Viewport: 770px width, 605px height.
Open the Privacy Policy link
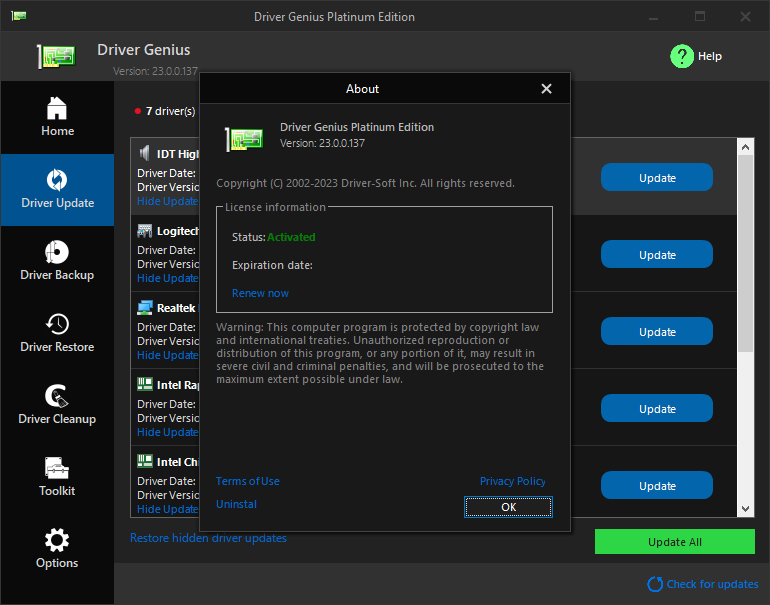point(512,481)
